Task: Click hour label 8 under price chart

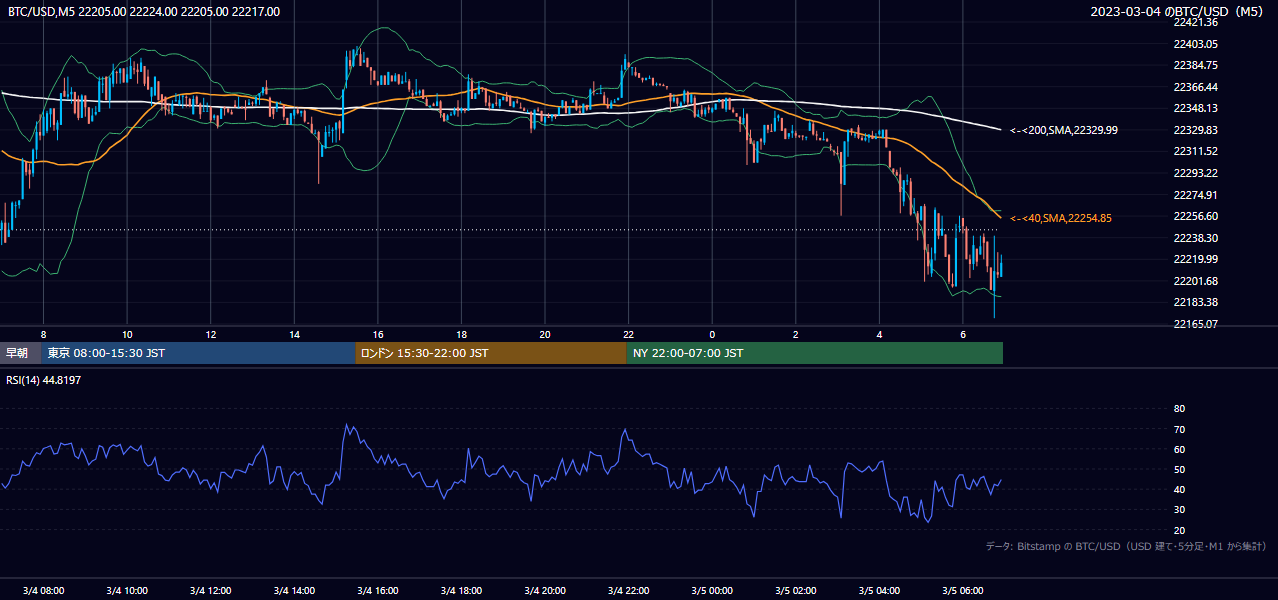Action: (43, 334)
